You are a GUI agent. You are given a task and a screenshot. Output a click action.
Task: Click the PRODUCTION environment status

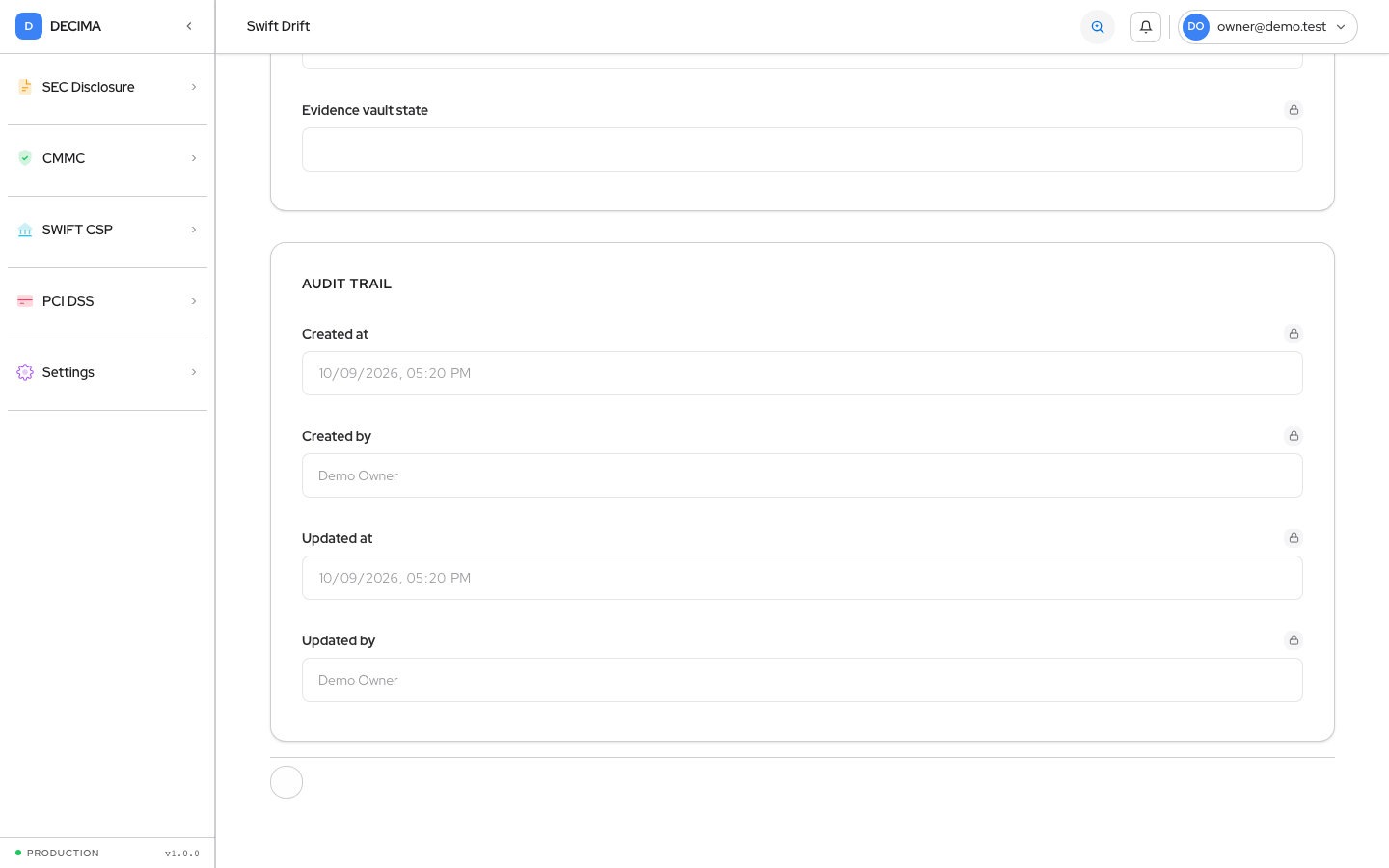(58, 853)
